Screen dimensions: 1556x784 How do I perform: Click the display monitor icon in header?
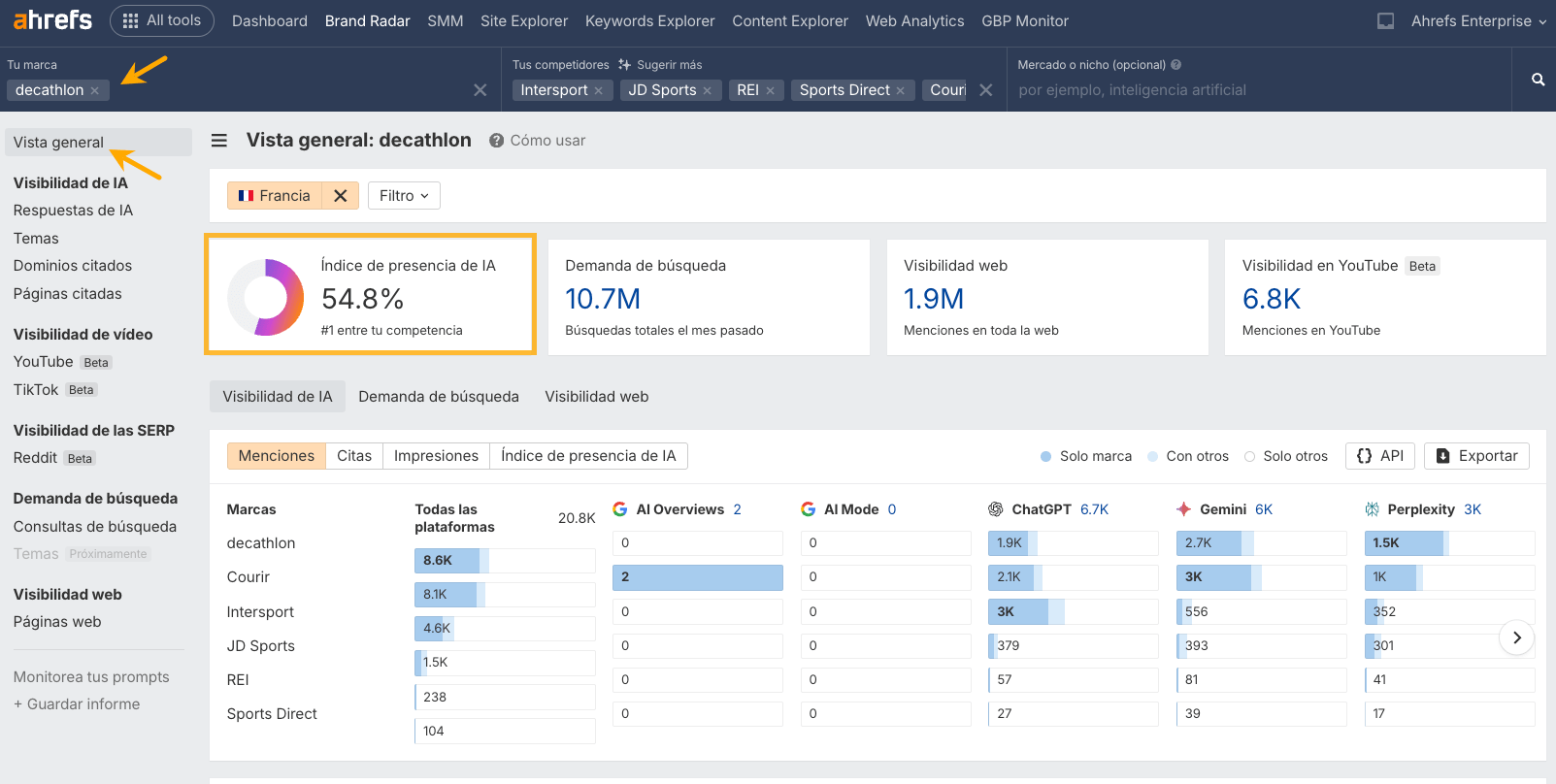(x=1385, y=21)
